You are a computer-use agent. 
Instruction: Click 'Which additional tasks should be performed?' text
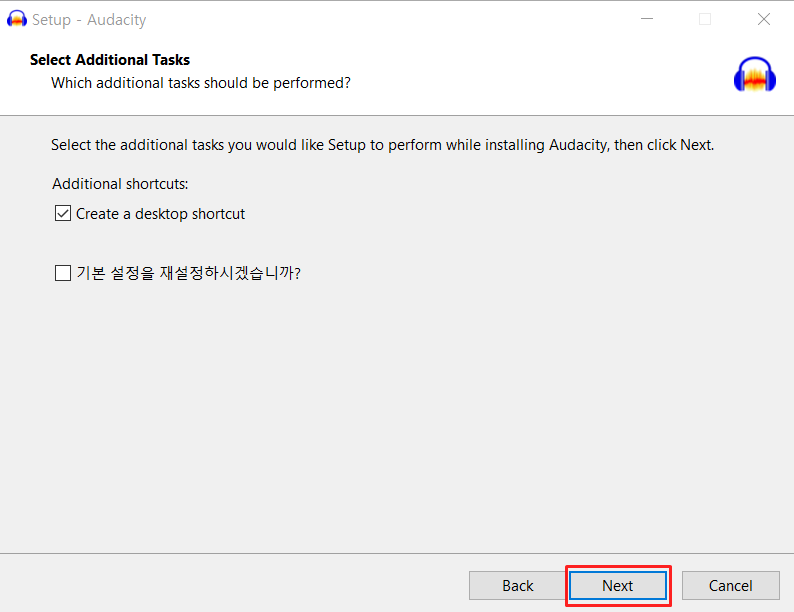pyautogui.click(x=201, y=83)
